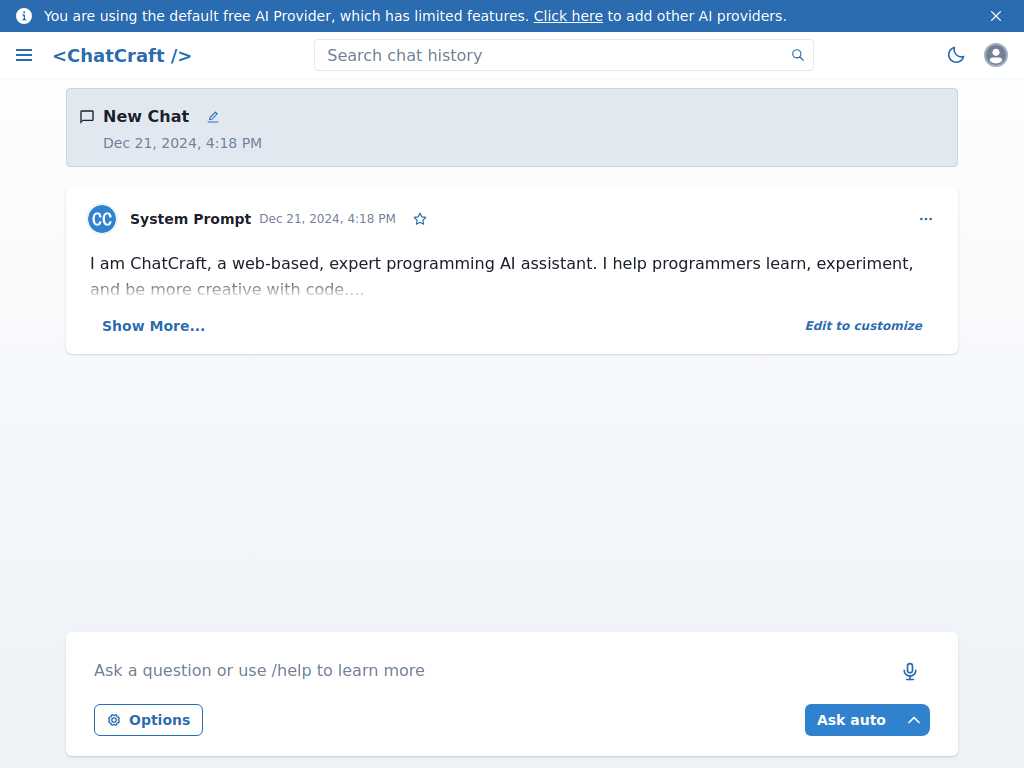The image size is (1024, 768).
Task: Expand the Ask auto chevron menu
Action: (914, 720)
